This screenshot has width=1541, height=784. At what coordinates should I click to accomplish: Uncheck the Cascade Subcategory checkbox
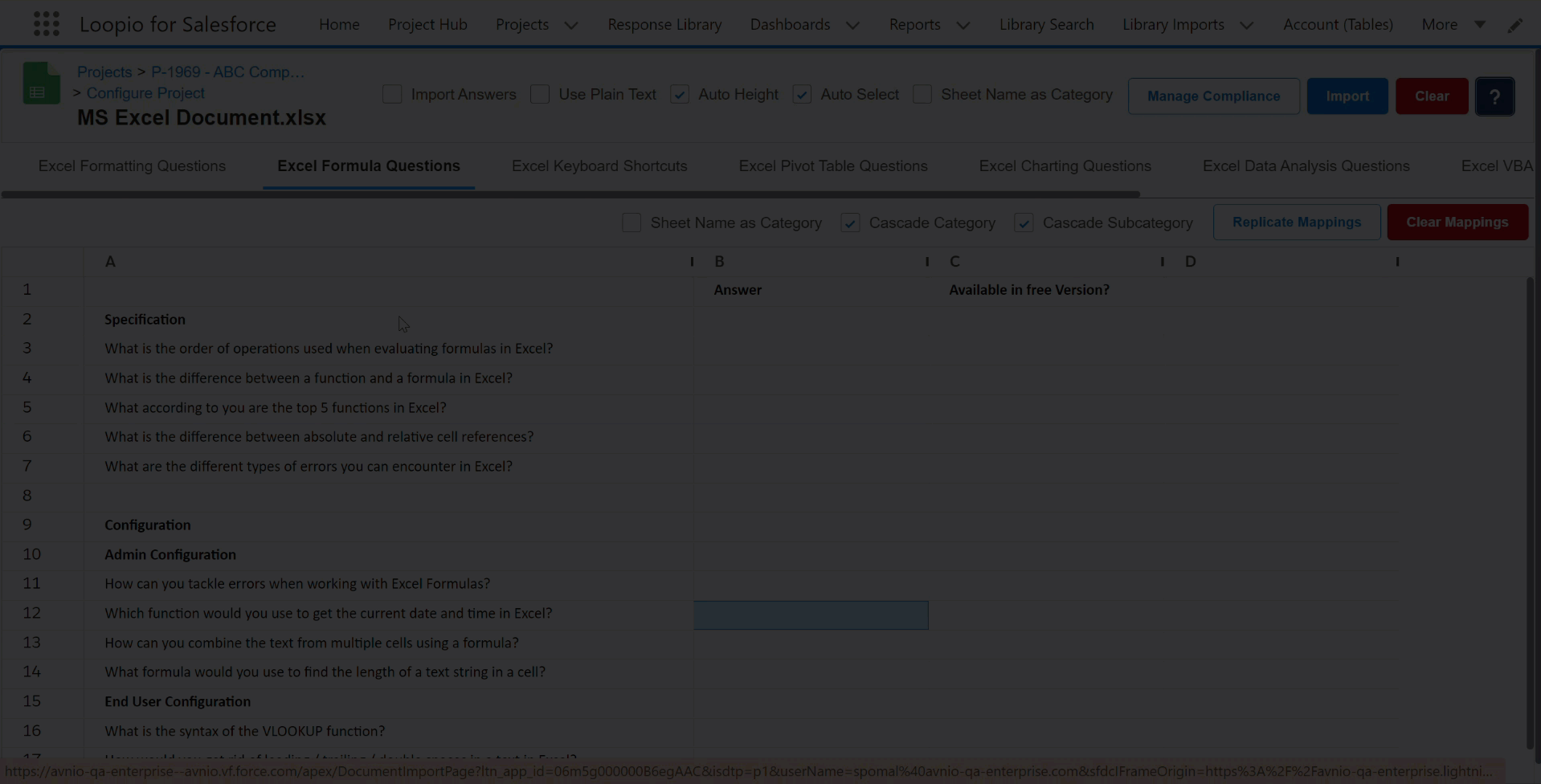(x=1024, y=223)
